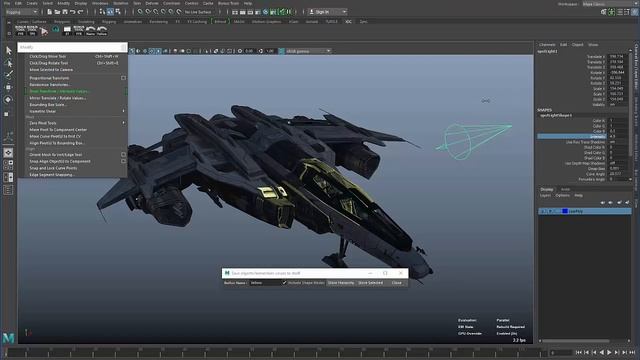Click the Store Selected button
This screenshot has width=640, height=360.
pyautogui.click(x=371, y=283)
